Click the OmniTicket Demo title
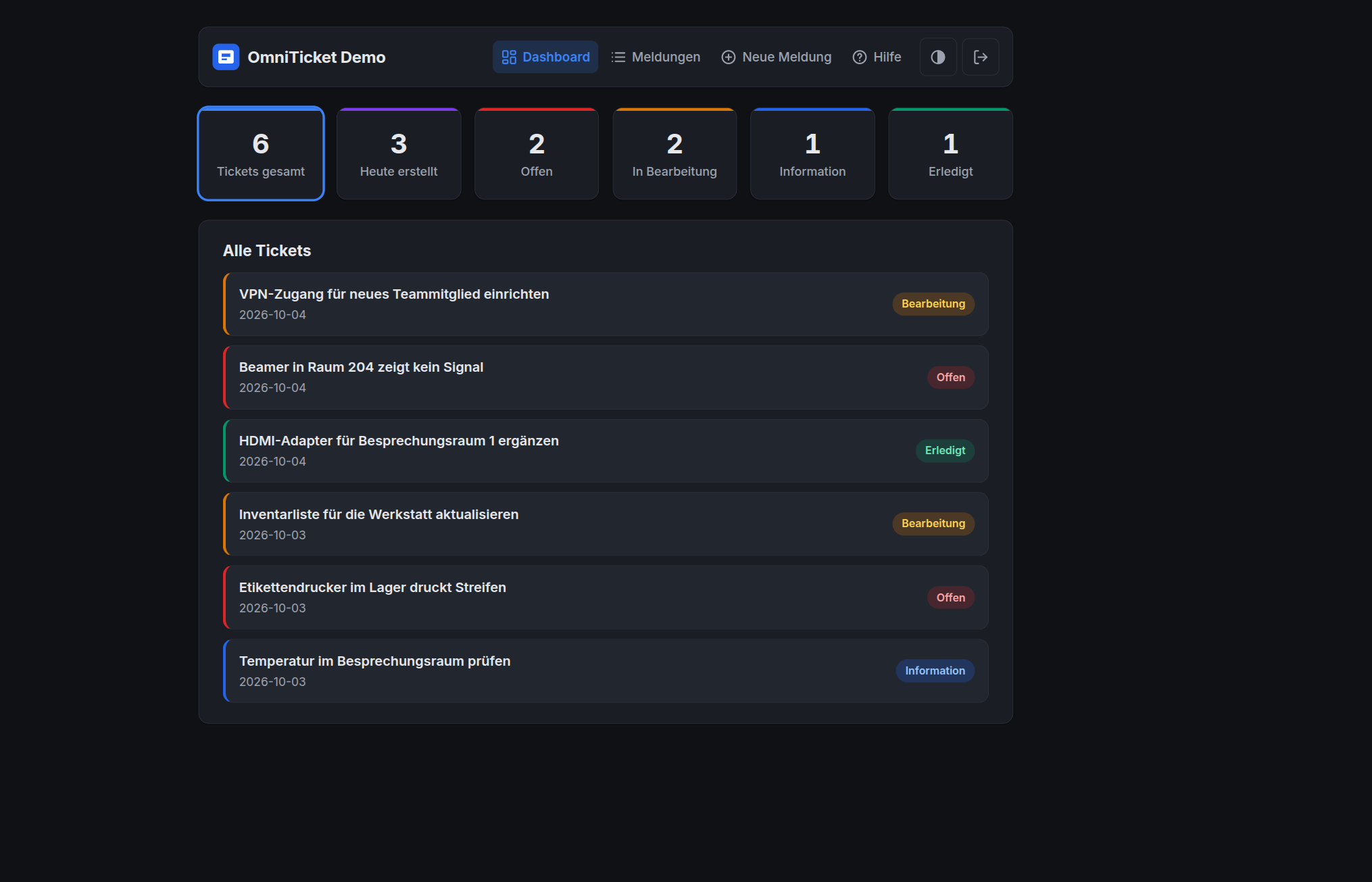This screenshot has height=882, width=1372. (316, 57)
